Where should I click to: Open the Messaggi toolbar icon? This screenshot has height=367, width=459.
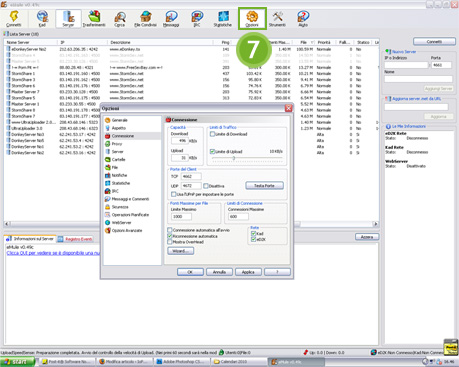(x=171, y=19)
